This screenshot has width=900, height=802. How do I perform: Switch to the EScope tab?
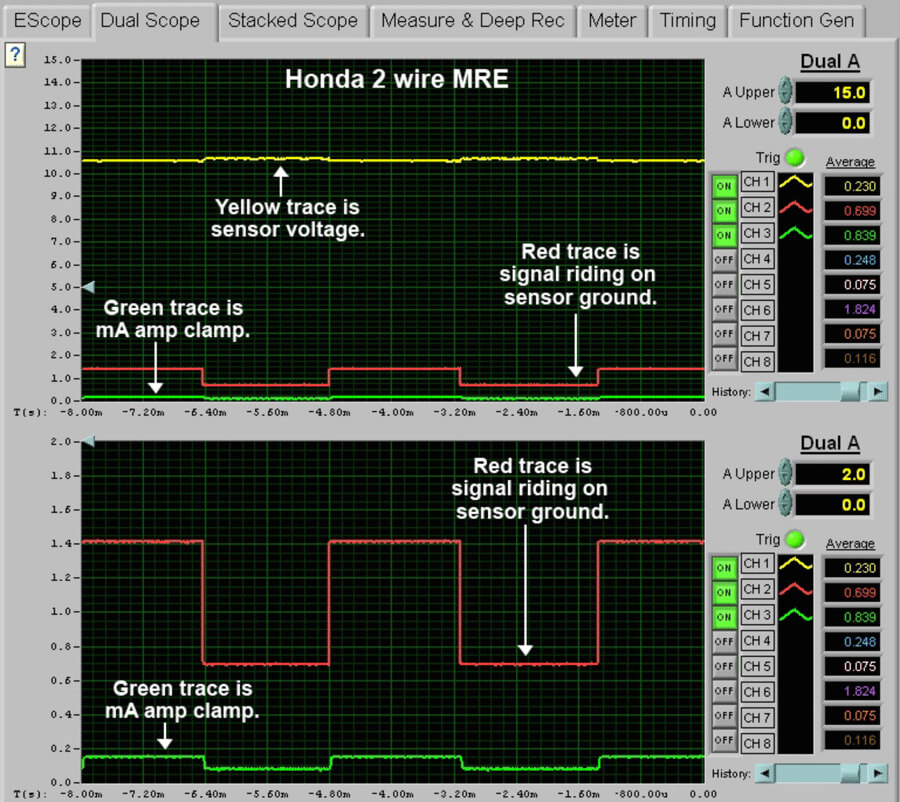(x=47, y=21)
